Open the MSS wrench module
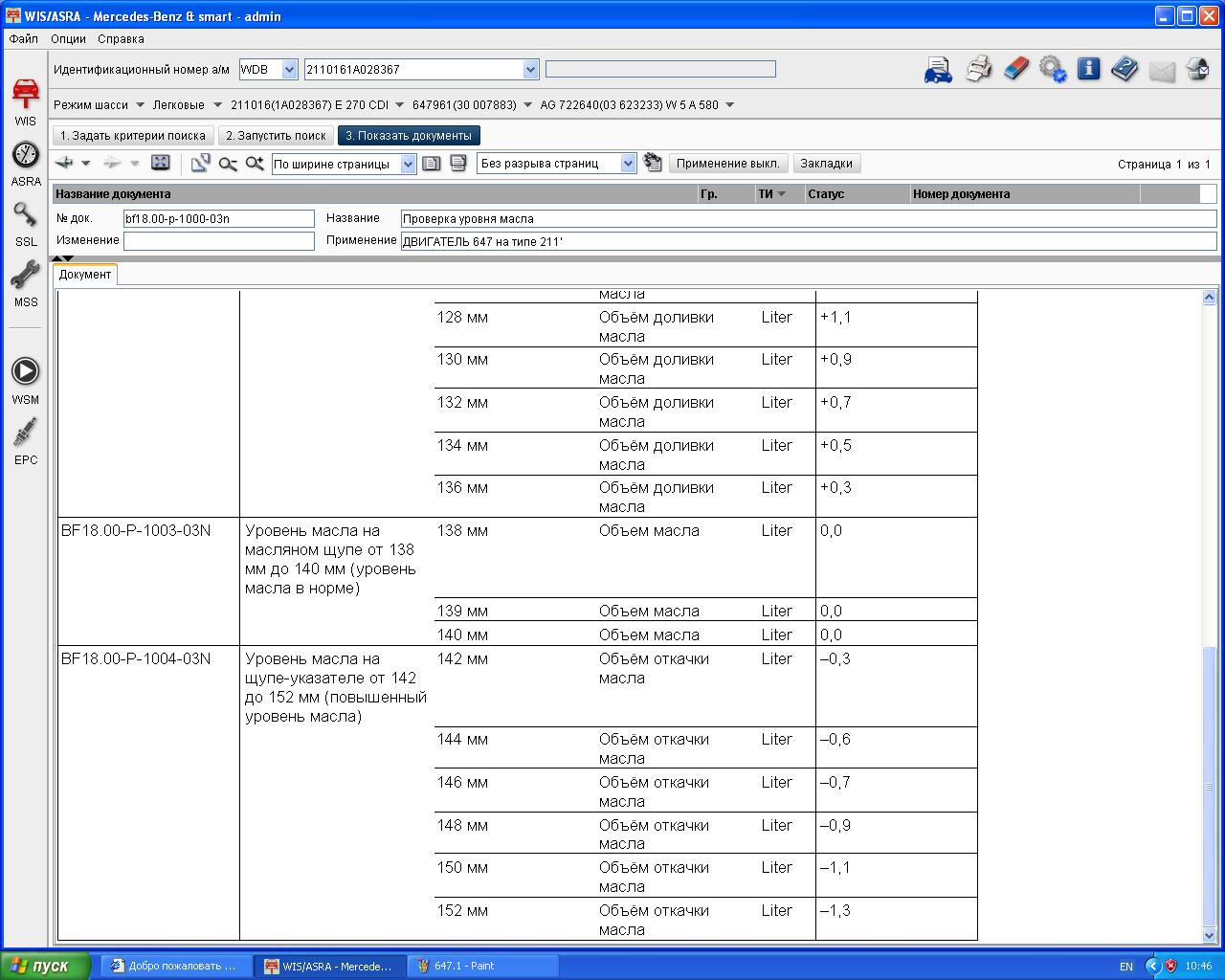 [25, 284]
